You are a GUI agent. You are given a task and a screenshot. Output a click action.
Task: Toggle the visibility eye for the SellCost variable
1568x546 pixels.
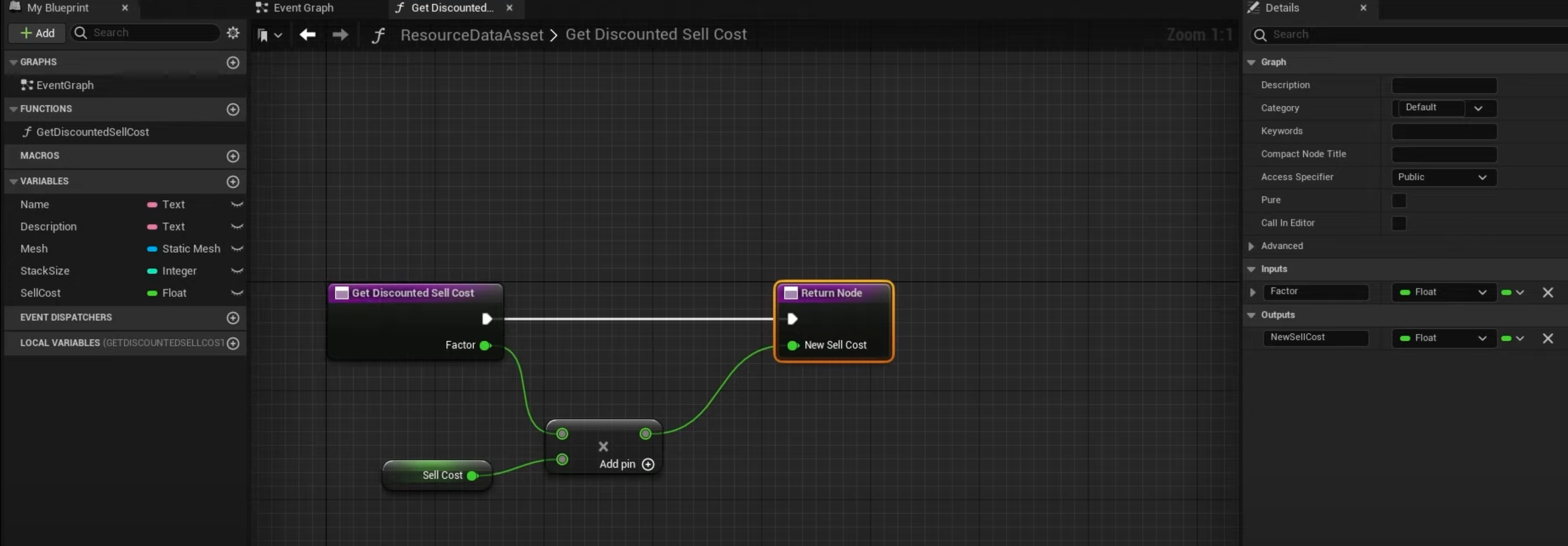click(x=237, y=293)
